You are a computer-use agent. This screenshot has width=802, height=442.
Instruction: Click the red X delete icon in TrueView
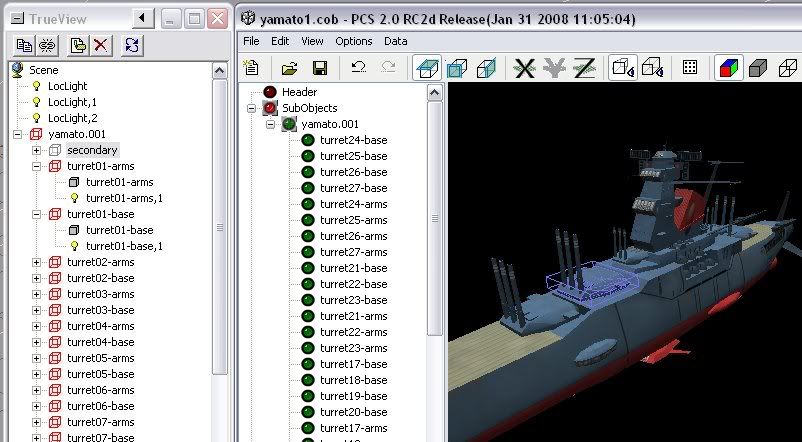100,45
